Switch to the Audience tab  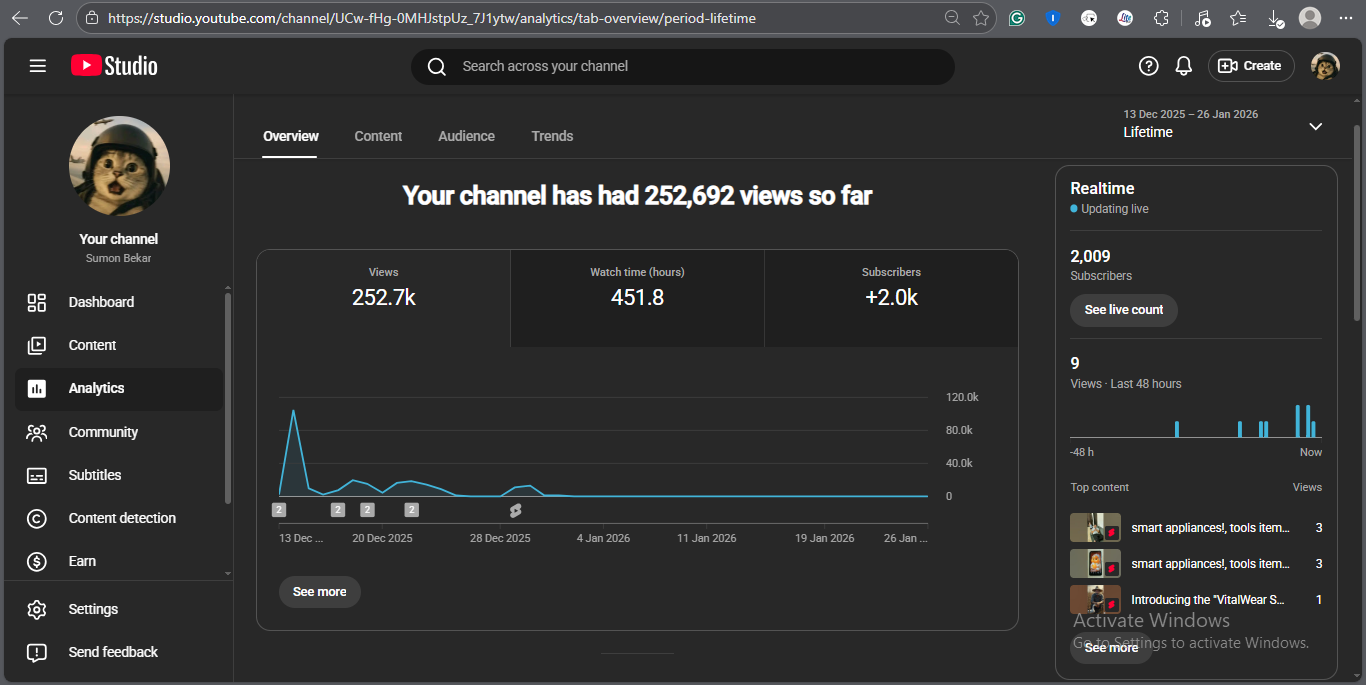pyautogui.click(x=466, y=136)
